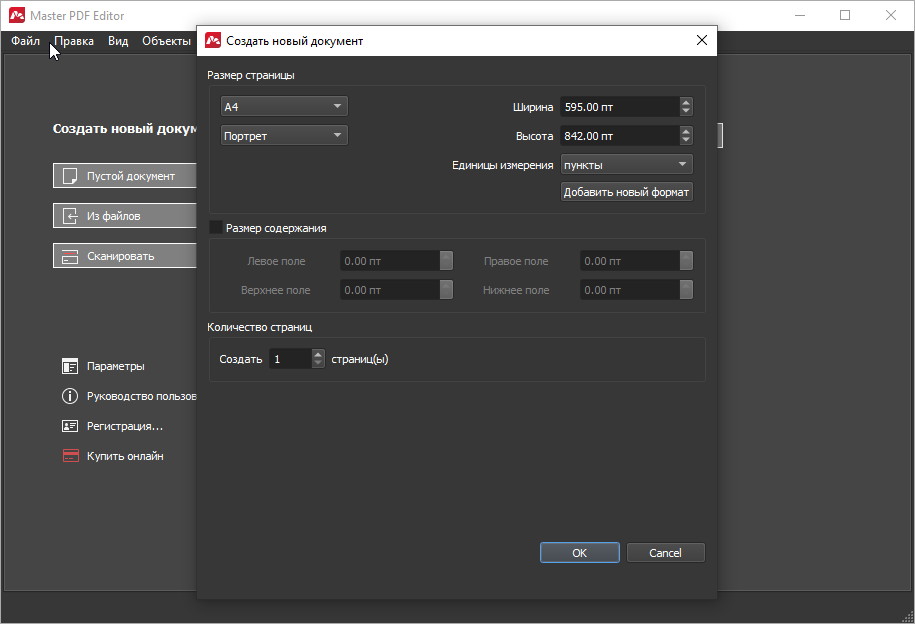Image resolution: width=915 pixels, height=624 pixels.
Task: Click the scanner icon next to Сканировать
Action: (x=70, y=256)
